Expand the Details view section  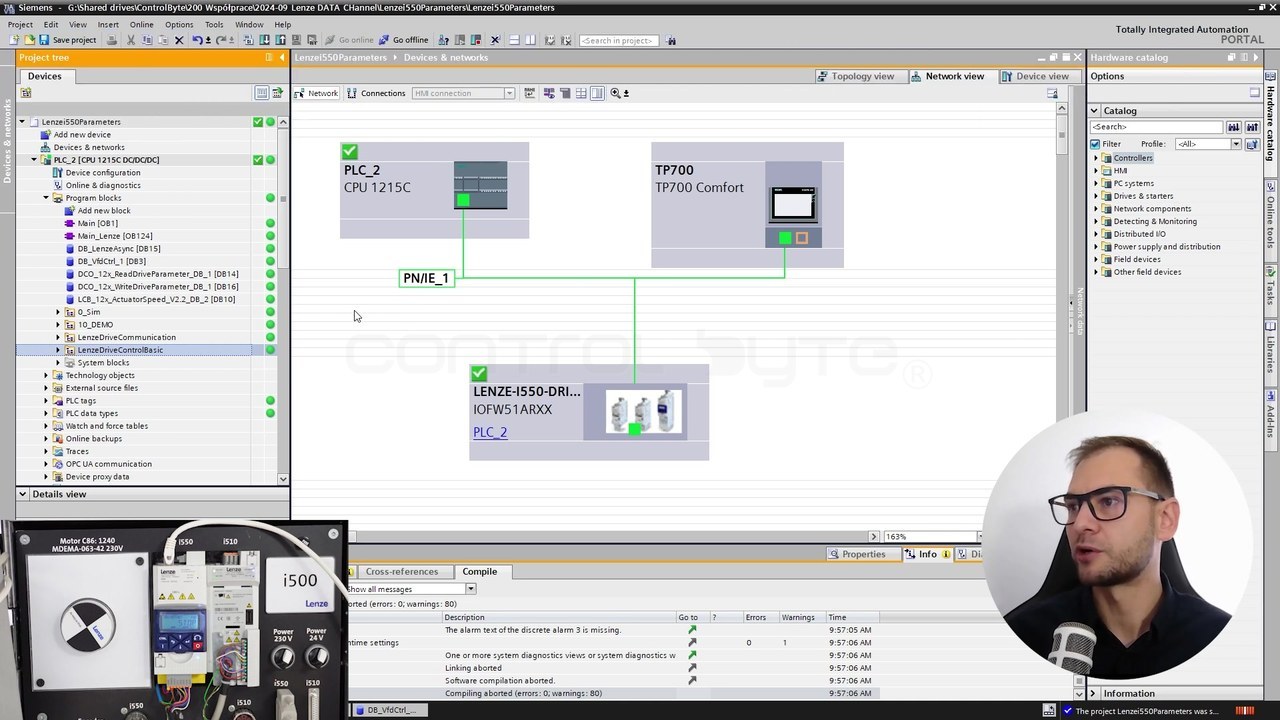coord(22,494)
